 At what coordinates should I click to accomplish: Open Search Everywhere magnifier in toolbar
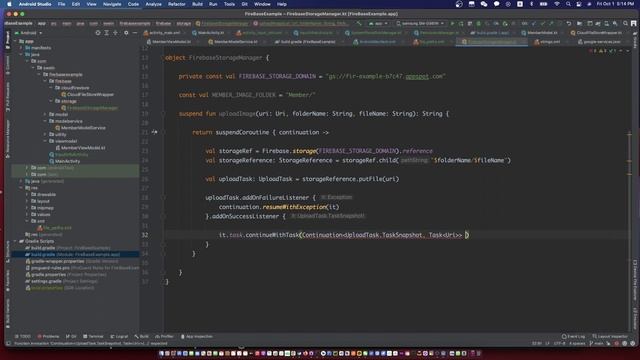click(625, 24)
